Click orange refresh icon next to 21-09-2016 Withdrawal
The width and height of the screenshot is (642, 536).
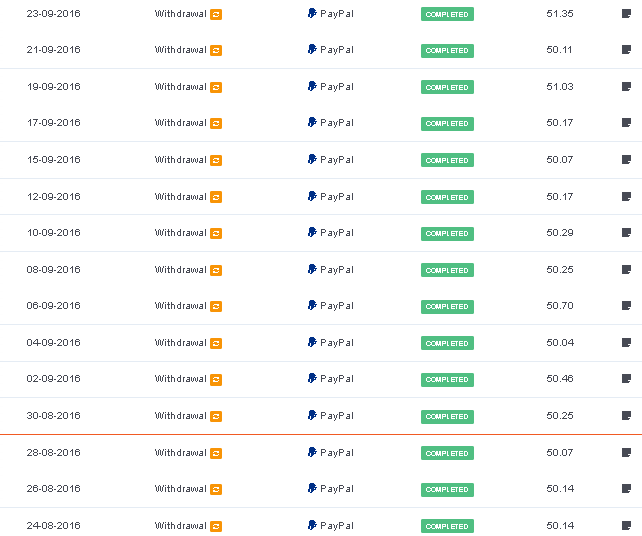[x=216, y=50]
